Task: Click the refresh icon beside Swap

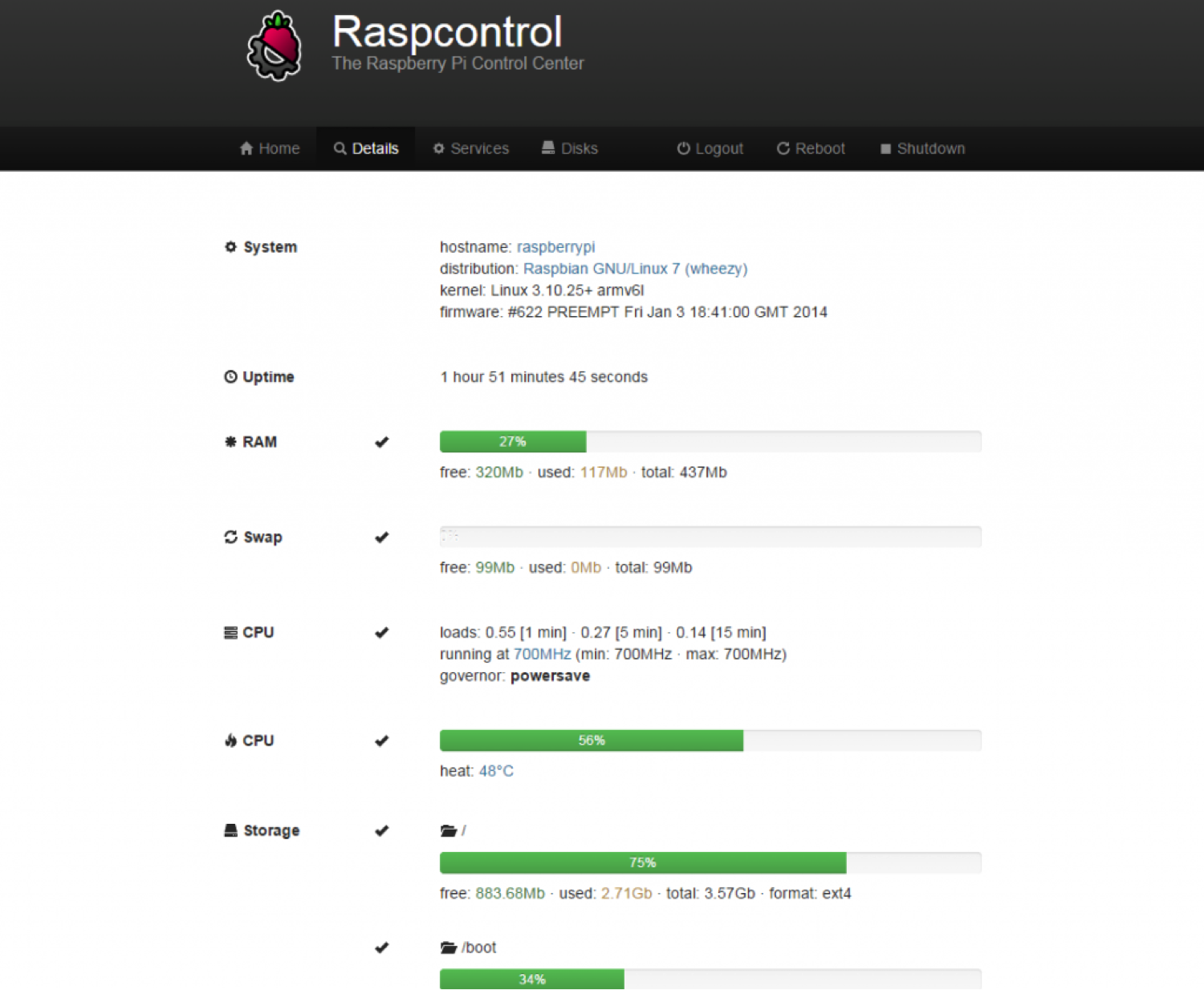Action: pos(230,538)
